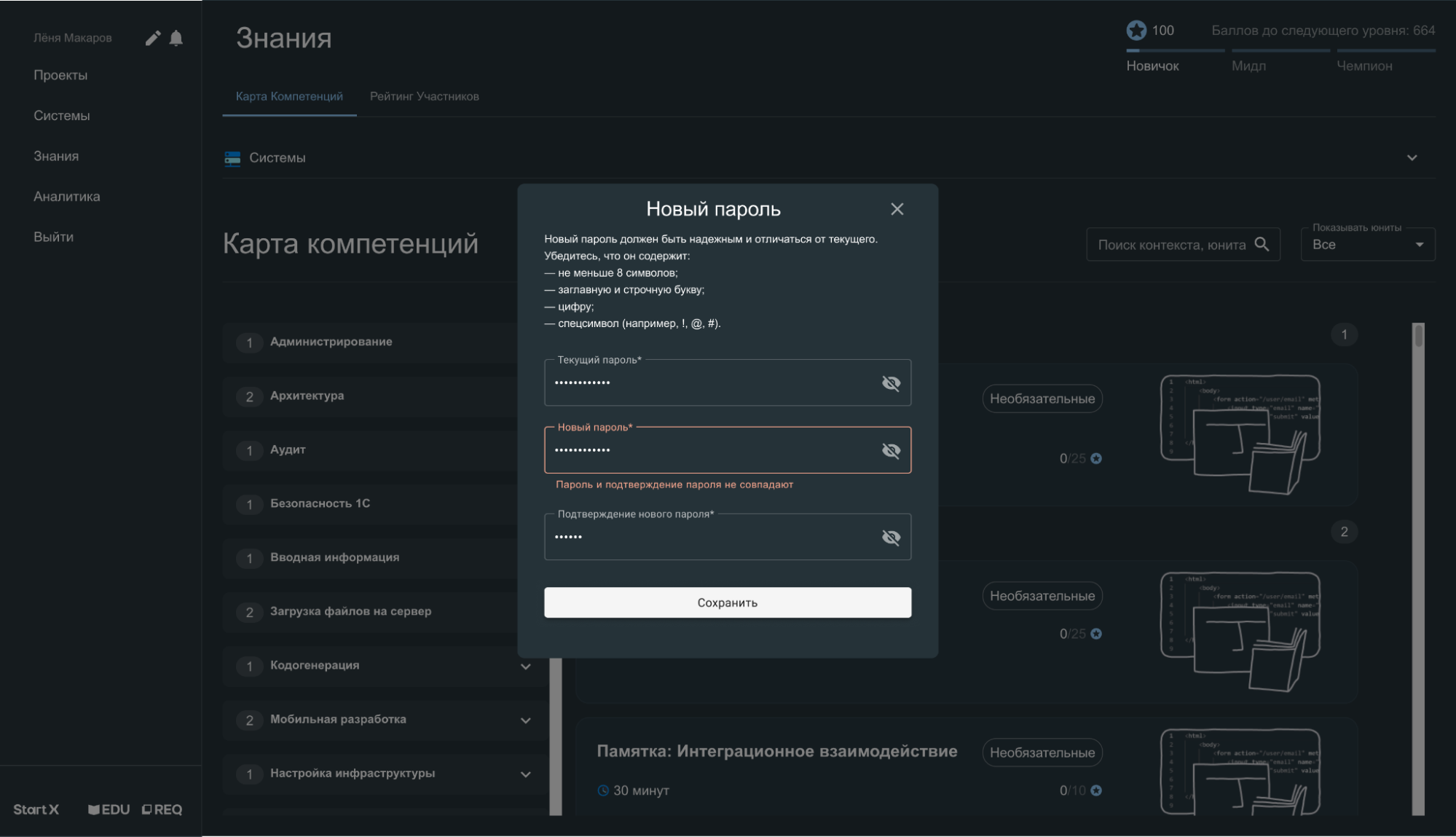Viewport: 1456px width, 837px height.
Task: Click the search magnifier icon
Action: (1262, 245)
